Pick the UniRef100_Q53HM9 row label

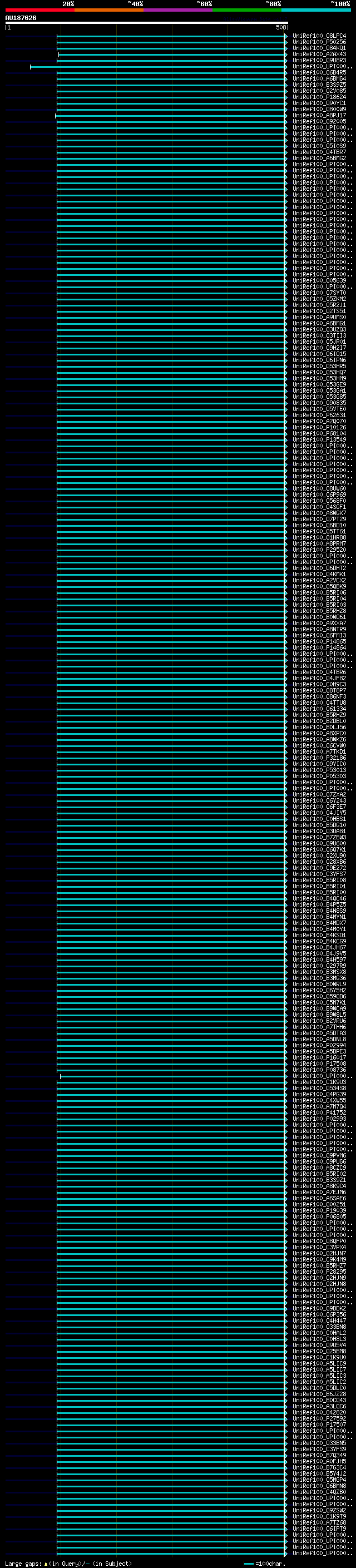(319, 378)
